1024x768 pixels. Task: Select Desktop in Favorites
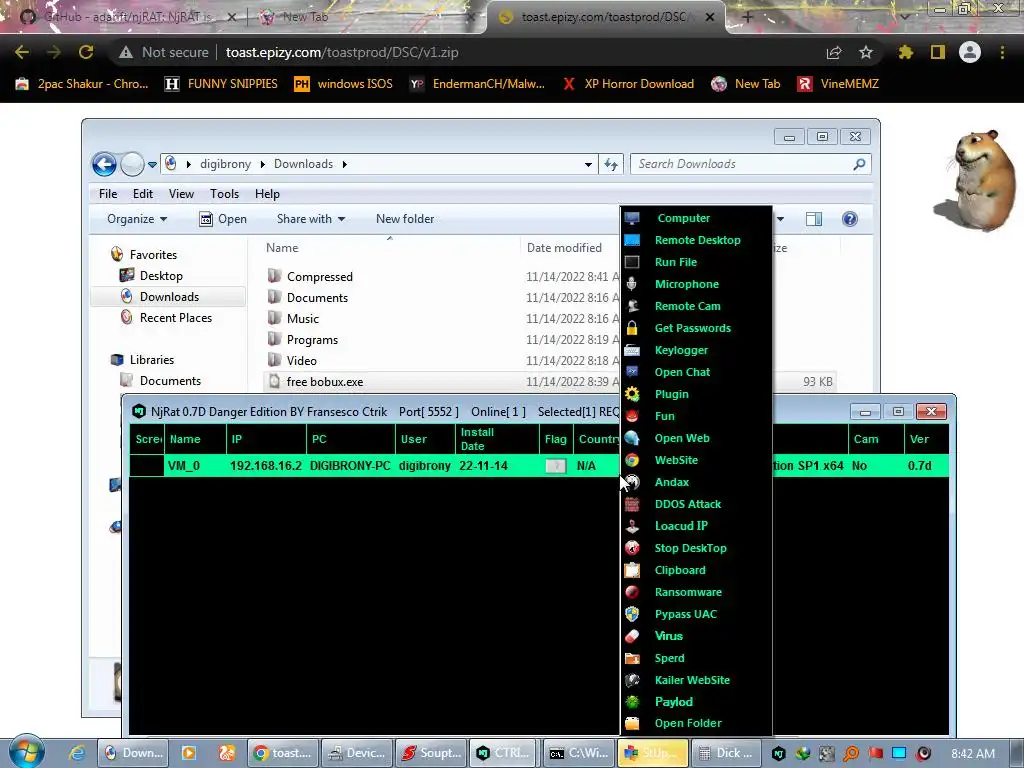coord(161,276)
